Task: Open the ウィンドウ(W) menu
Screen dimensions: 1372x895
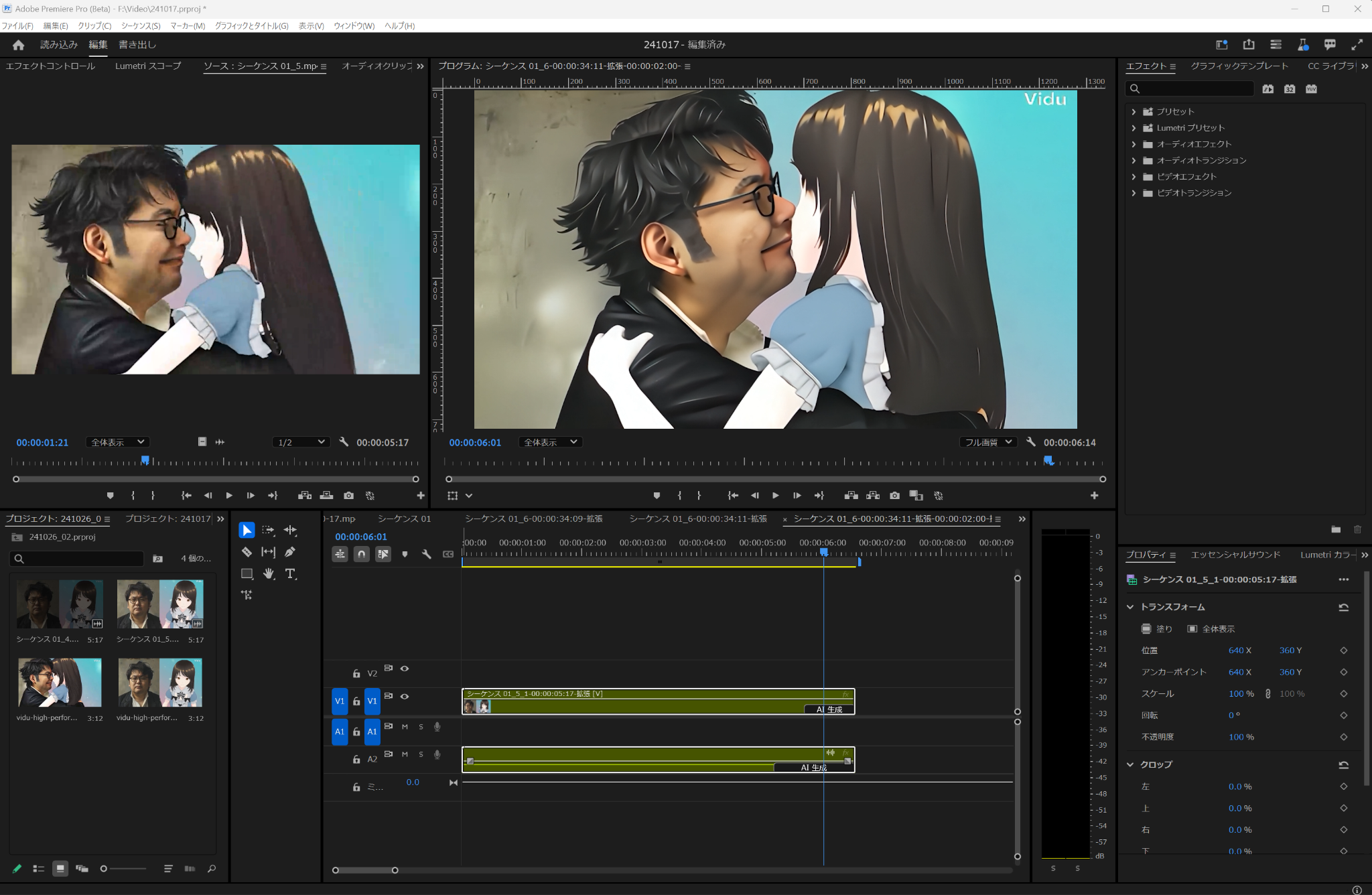Action: [354, 25]
